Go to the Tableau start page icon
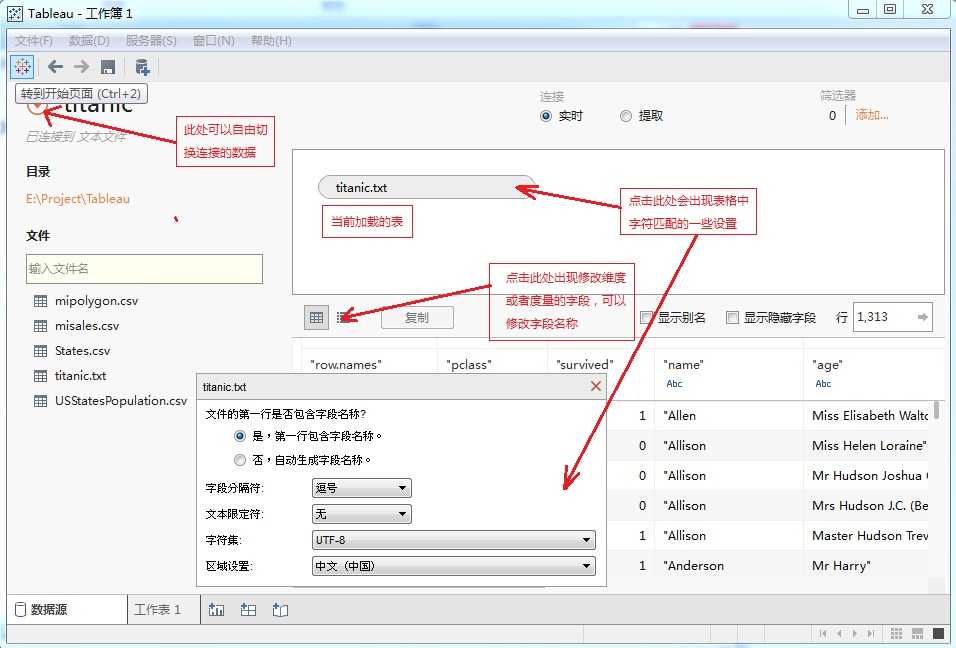Screen dimensions: 956x648 pos(23,66)
